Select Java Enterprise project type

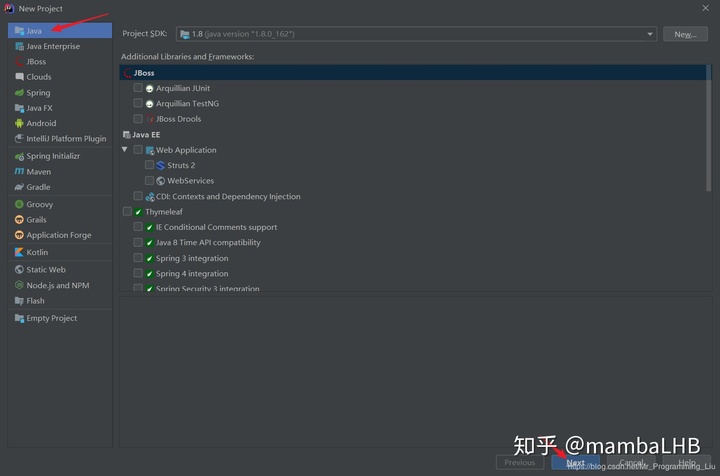click(x=60, y=46)
